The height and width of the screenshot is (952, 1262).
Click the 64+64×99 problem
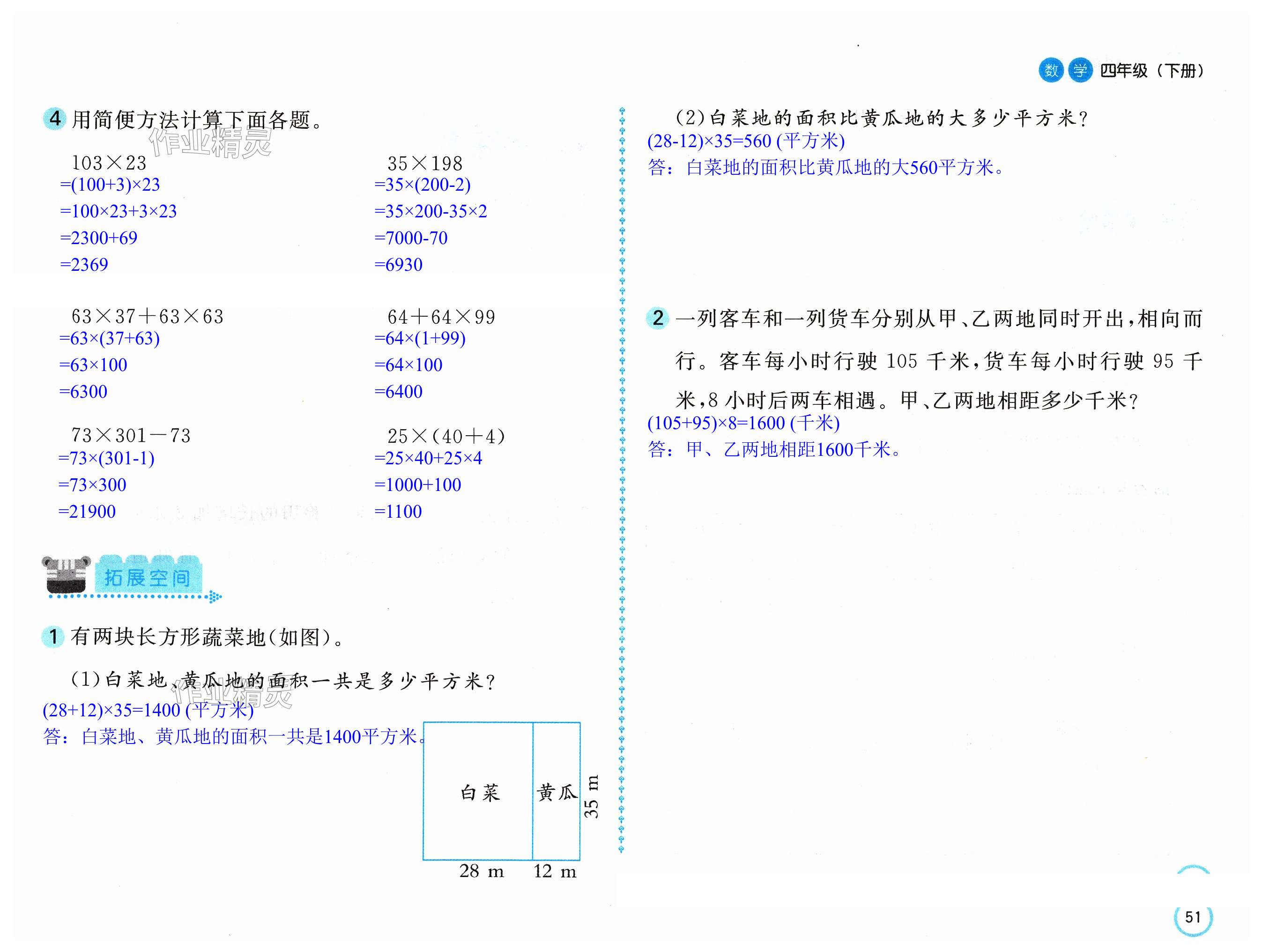point(441,317)
